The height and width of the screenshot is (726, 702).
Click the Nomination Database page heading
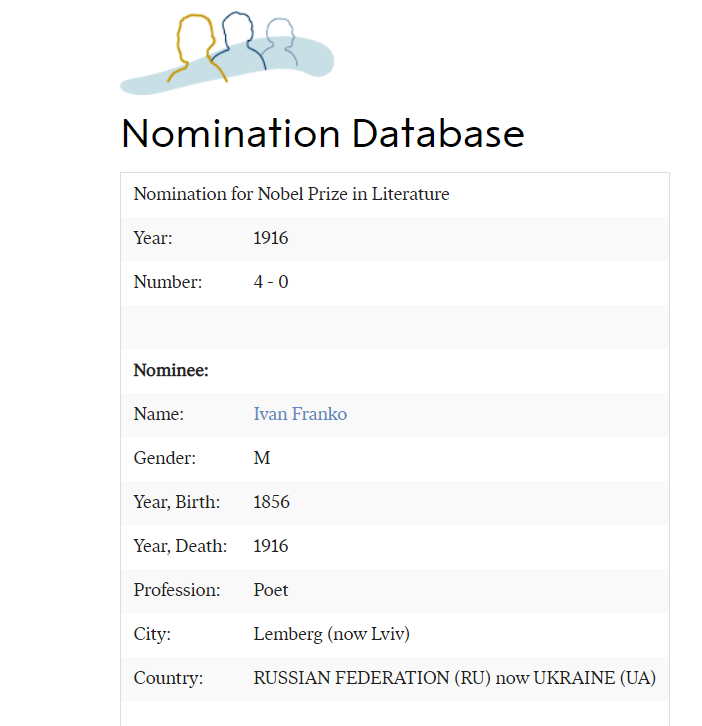coord(322,134)
